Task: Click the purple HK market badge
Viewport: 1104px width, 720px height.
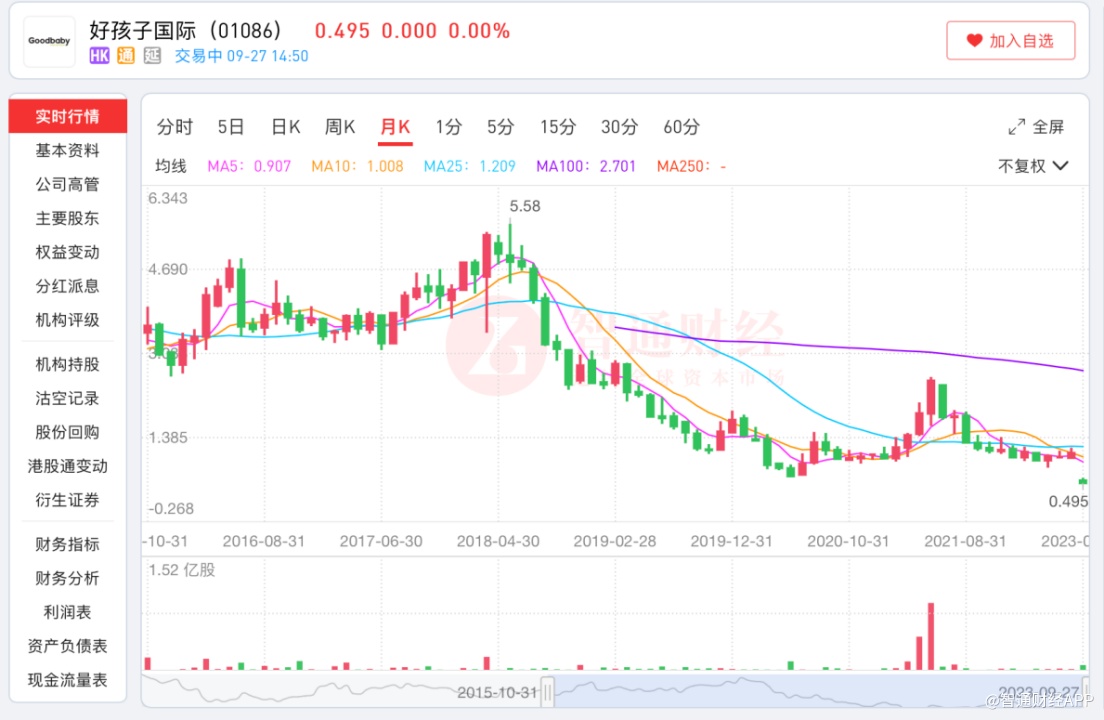Action: [x=99, y=56]
